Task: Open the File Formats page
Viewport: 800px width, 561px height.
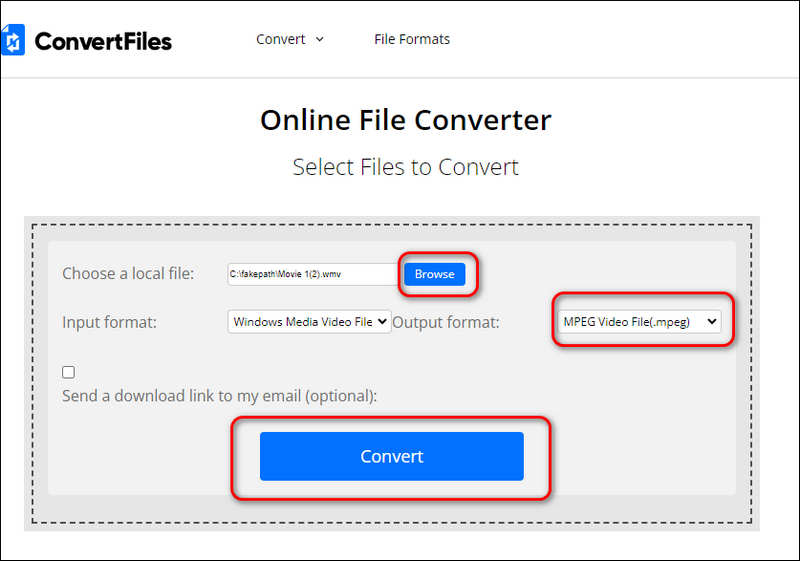Action: point(412,39)
